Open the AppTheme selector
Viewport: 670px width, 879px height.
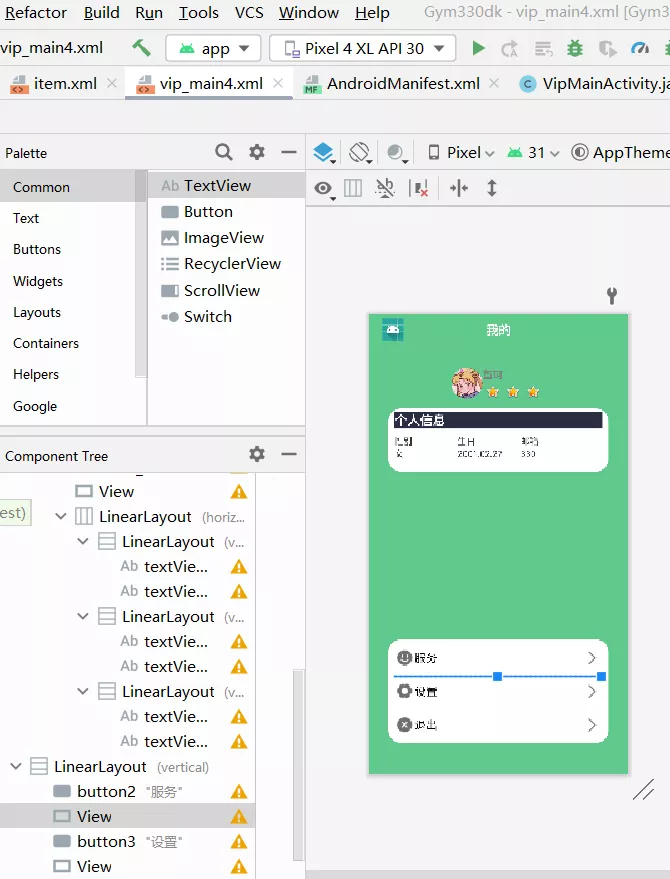coord(620,152)
